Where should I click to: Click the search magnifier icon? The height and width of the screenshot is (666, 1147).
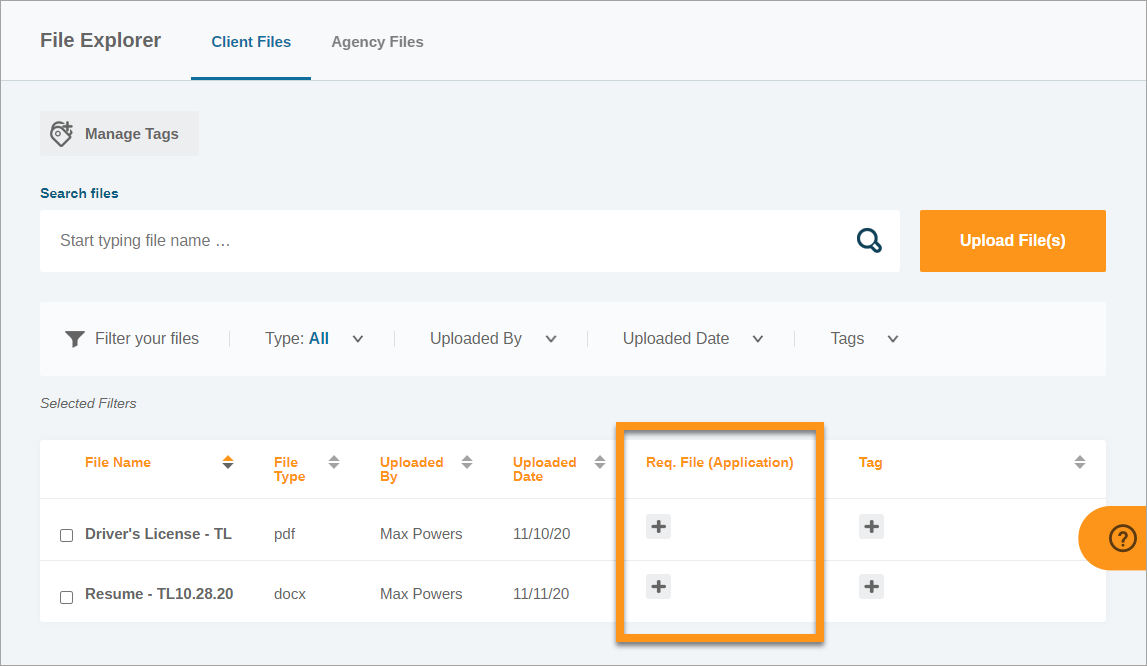point(869,241)
